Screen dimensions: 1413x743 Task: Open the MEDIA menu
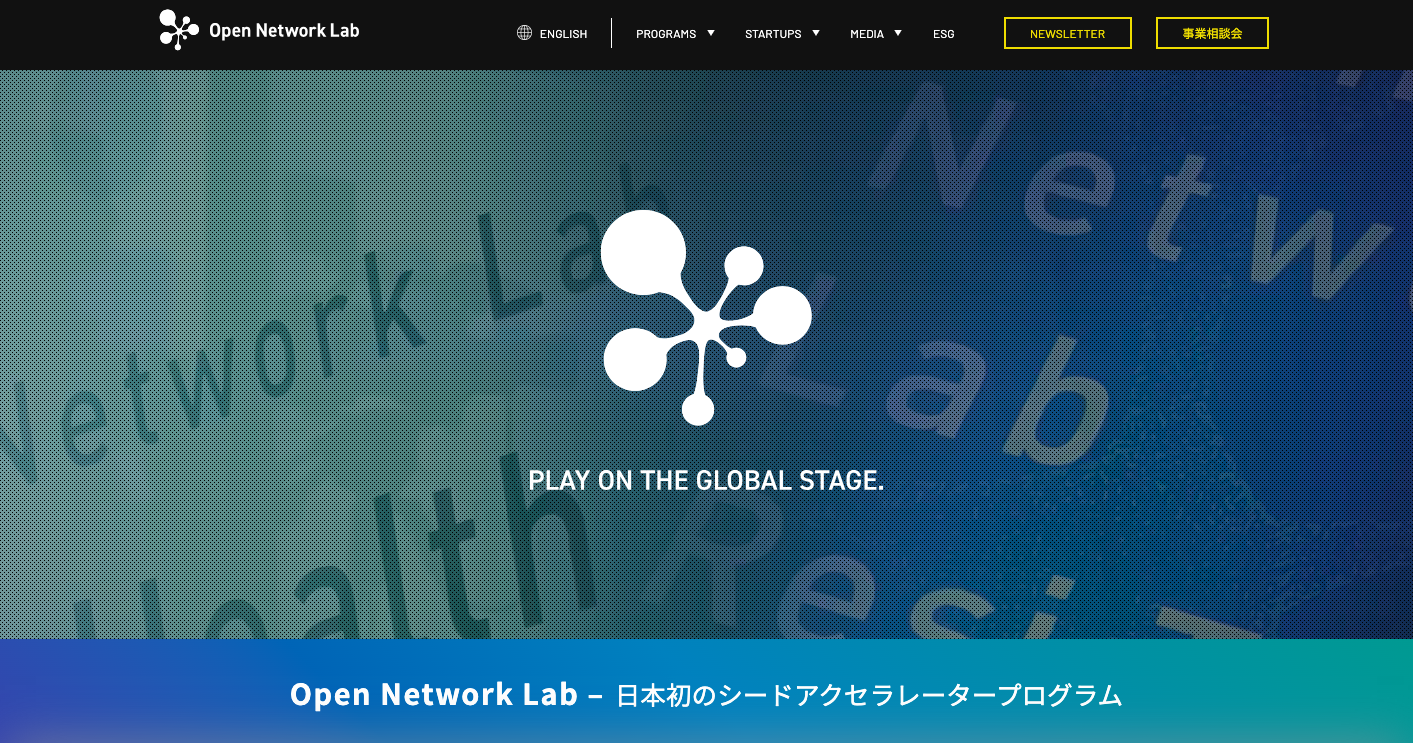pyautogui.click(x=867, y=34)
